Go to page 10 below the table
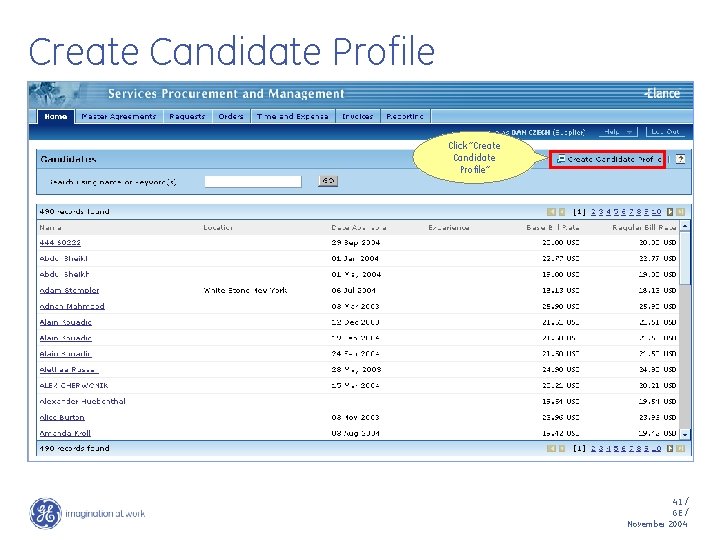The width and height of the screenshot is (720, 540). coord(657,448)
